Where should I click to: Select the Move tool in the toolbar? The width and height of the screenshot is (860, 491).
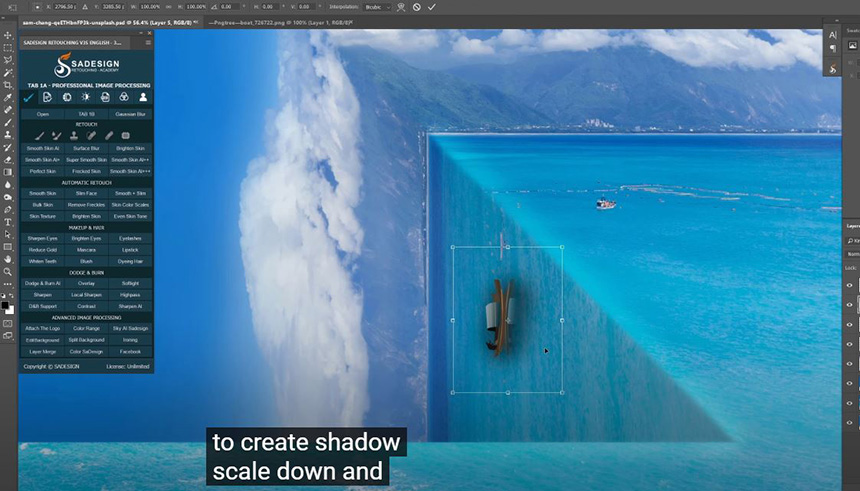click(8, 35)
